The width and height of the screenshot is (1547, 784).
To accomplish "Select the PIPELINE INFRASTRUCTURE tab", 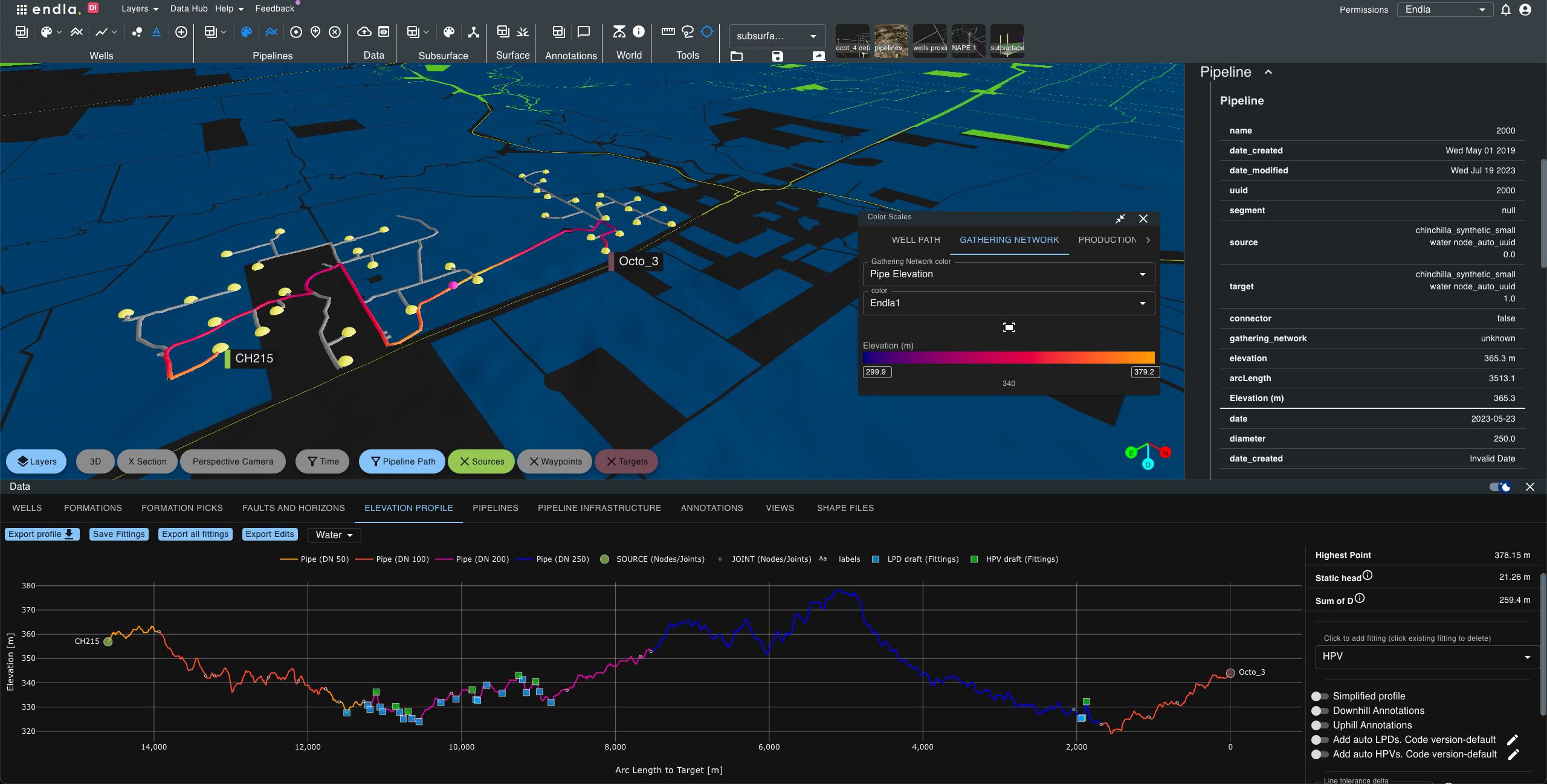I will tap(600, 507).
